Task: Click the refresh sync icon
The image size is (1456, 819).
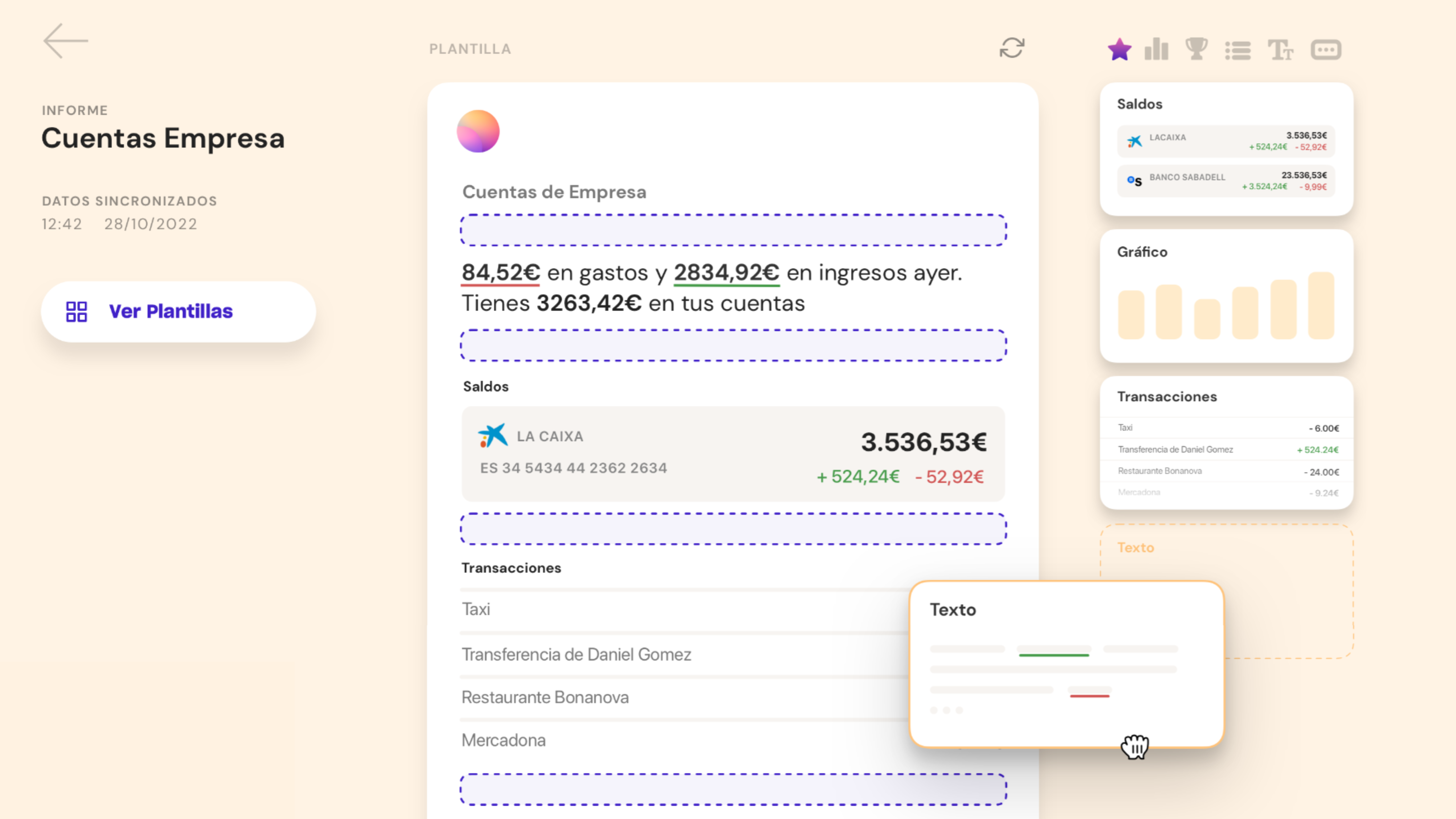Action: click(x=1012, y=48)
